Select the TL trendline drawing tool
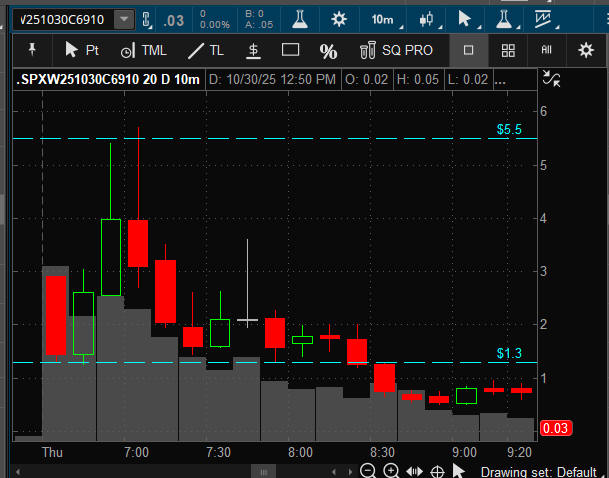 point(205,49)
